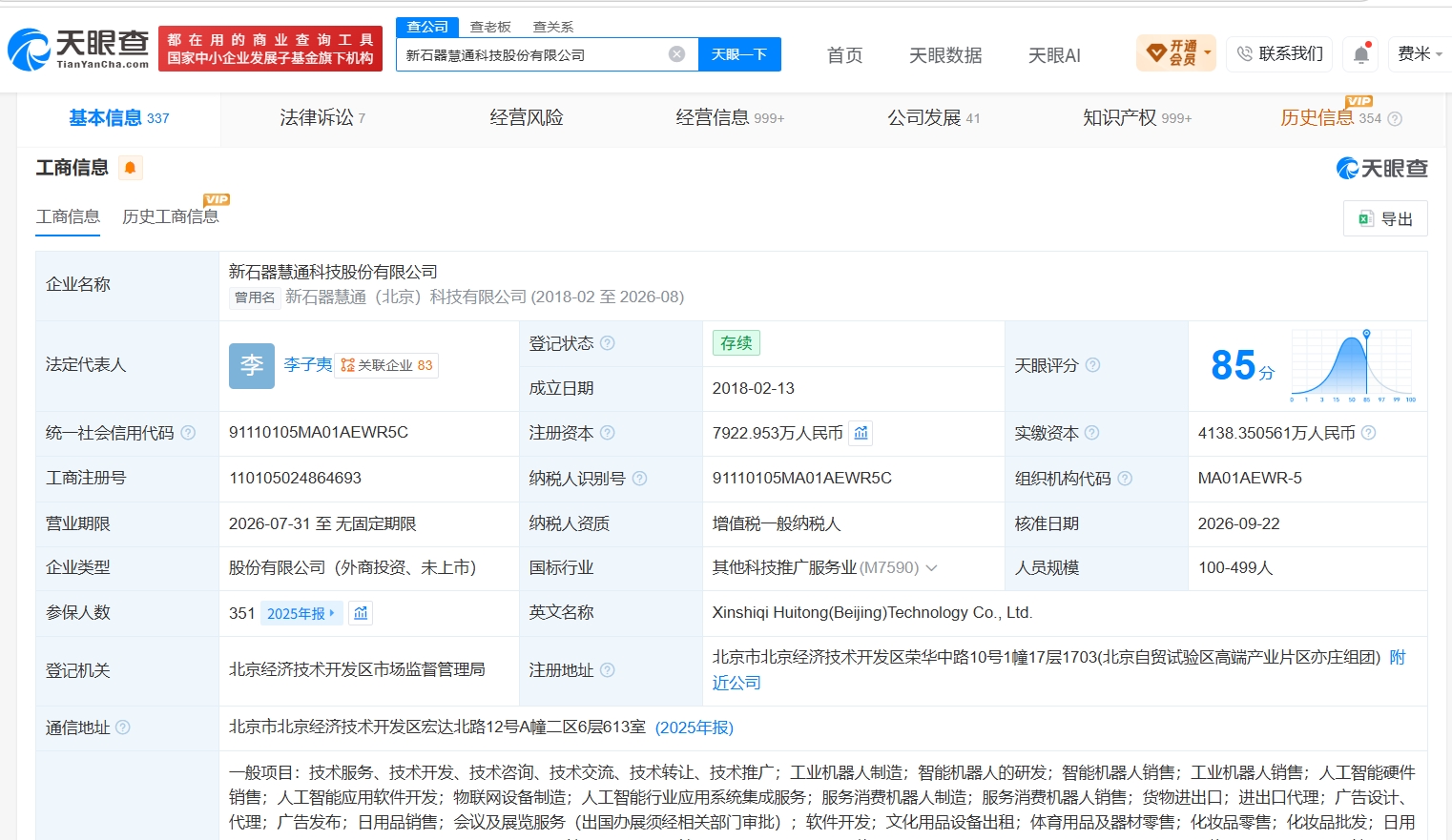Click the (2025年报) link after the mailing address
The height and width of the screenshot is (840, 1452).
(695, 727)
